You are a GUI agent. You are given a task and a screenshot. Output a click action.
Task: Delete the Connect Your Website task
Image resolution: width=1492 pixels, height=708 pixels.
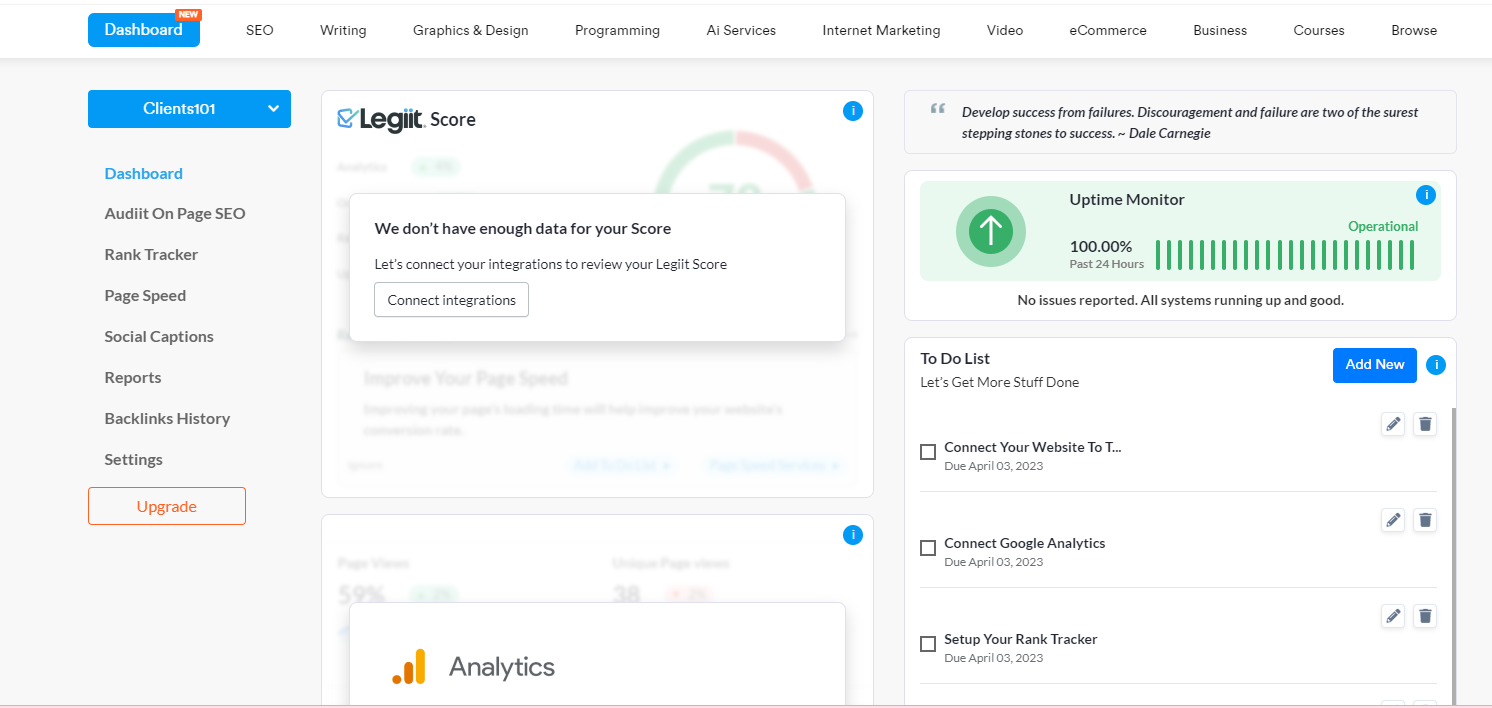pyautogui.click(x=1425, y=424)
